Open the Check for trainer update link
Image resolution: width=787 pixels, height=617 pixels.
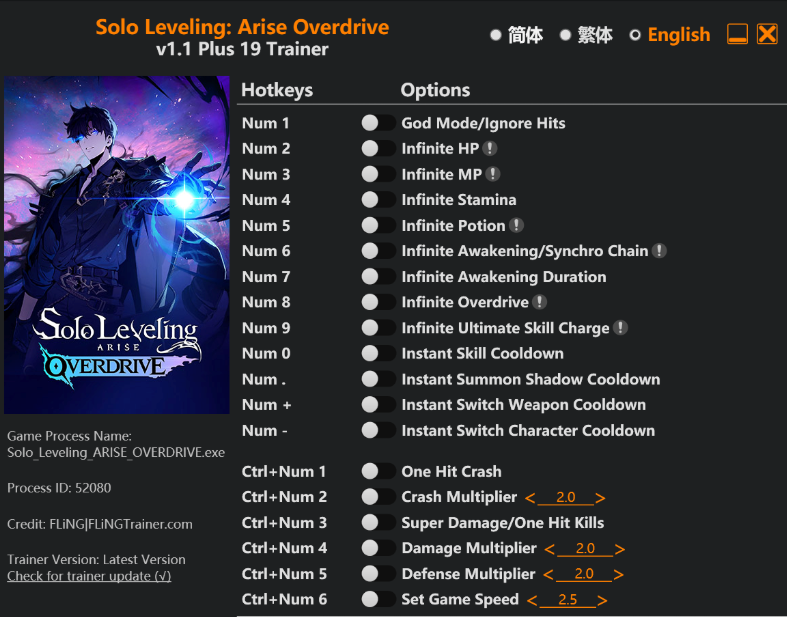(x=89, y=576)
